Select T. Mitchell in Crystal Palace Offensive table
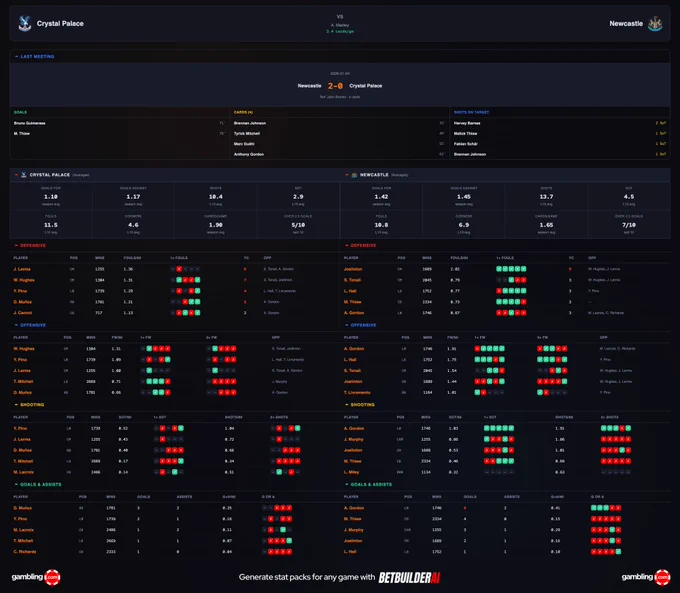 tap(23, 382)
